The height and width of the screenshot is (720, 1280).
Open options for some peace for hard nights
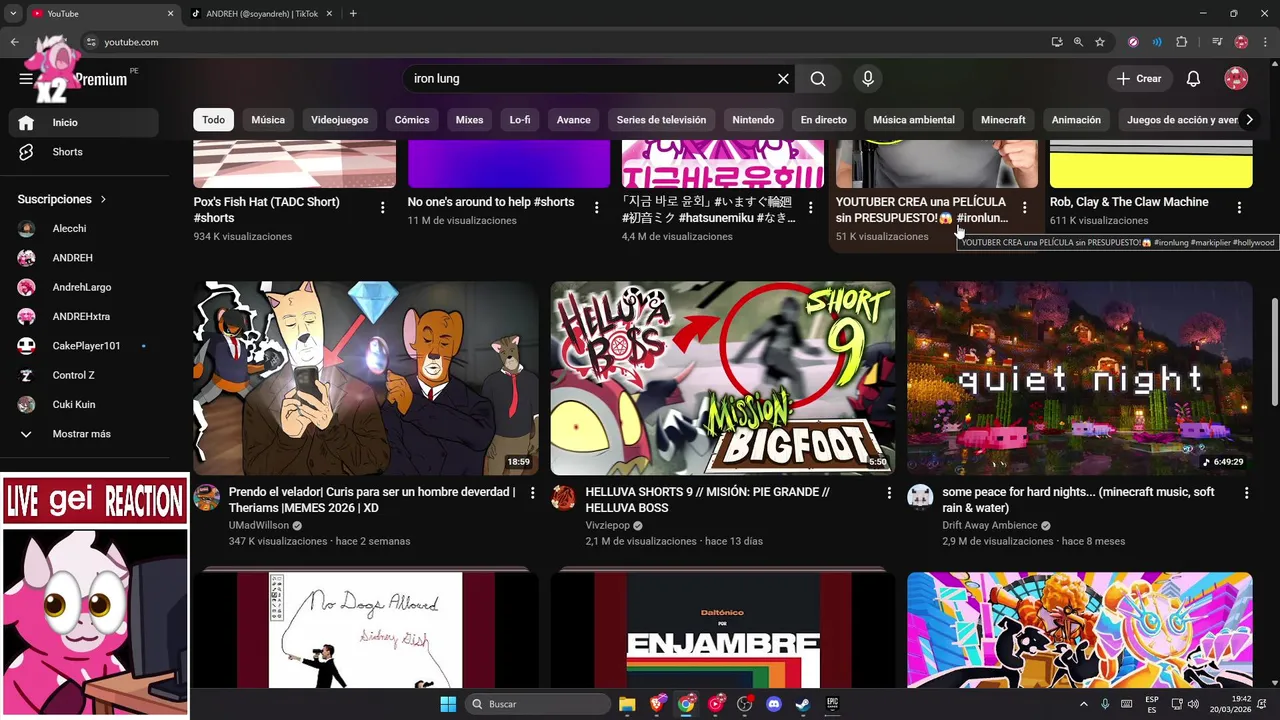tap(1246, 493)
